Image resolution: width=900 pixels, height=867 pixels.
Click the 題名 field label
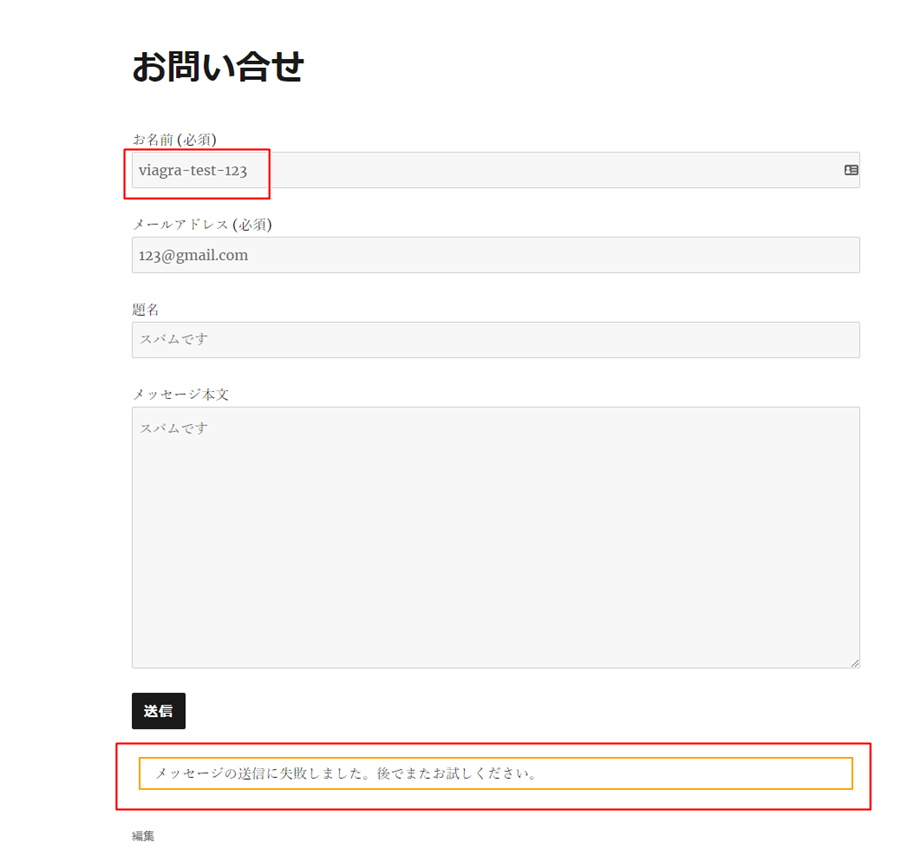145,310
